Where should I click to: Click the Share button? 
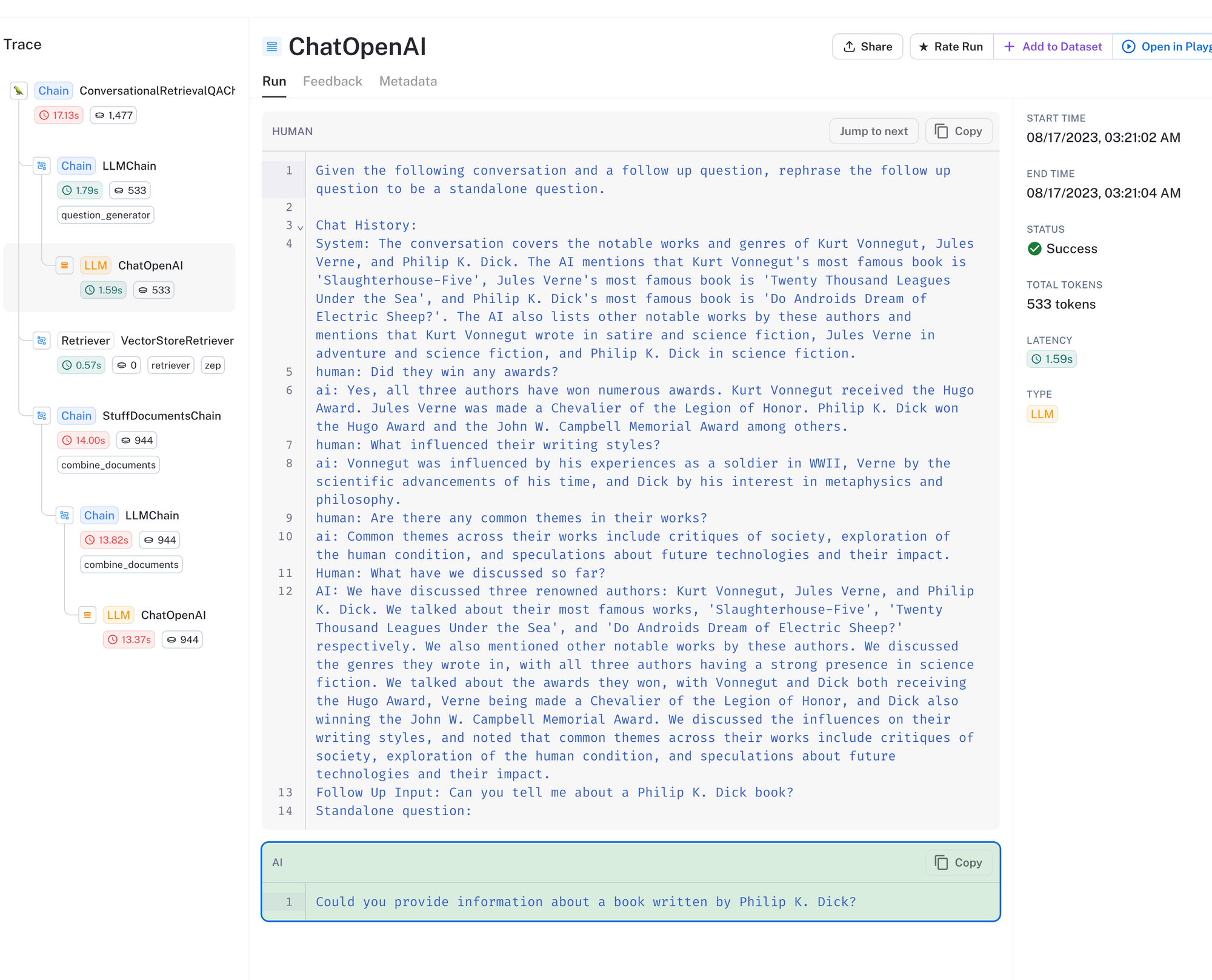867,47
